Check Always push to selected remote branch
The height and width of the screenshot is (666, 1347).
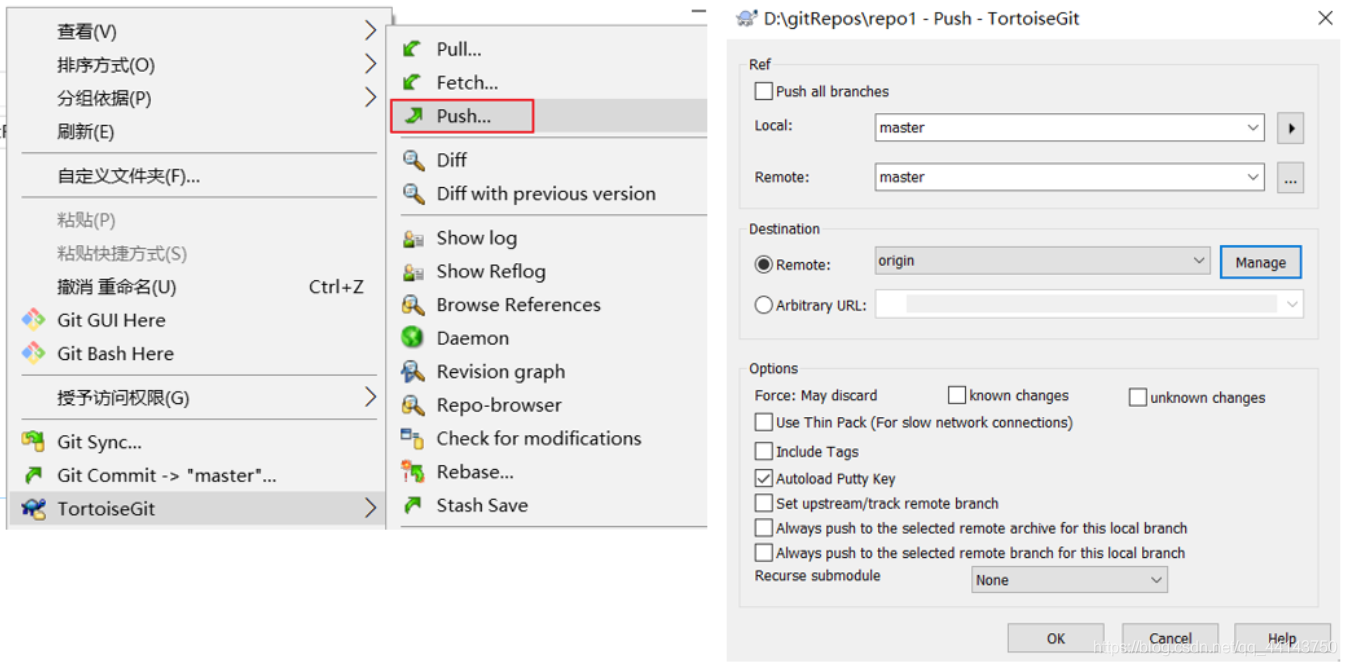click(x=764, y=552)
